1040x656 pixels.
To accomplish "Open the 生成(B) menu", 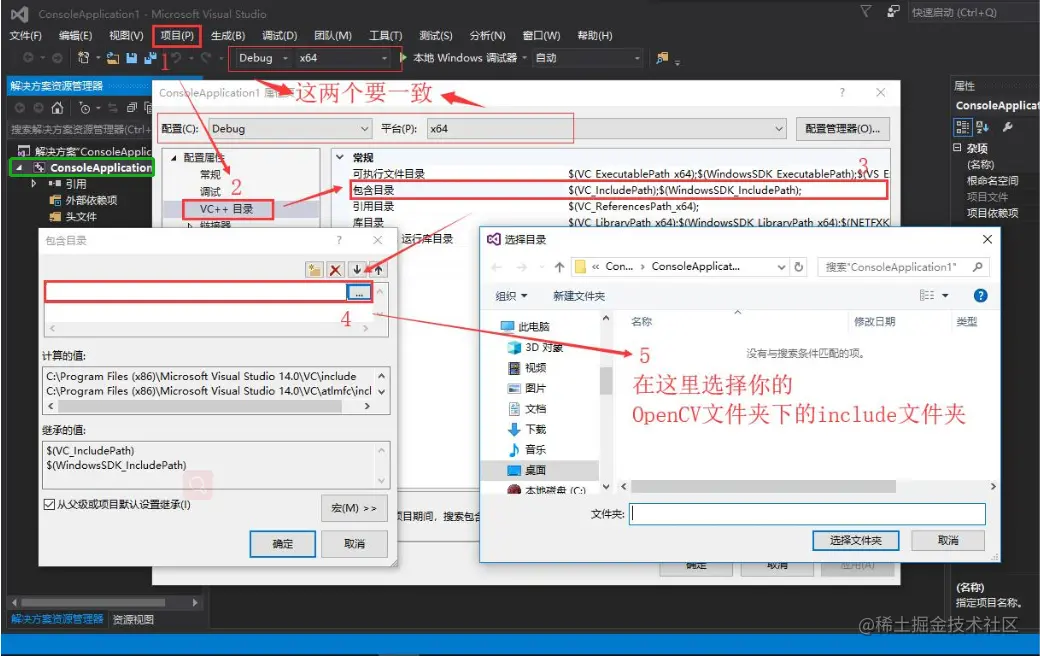I will pos(228,36).
